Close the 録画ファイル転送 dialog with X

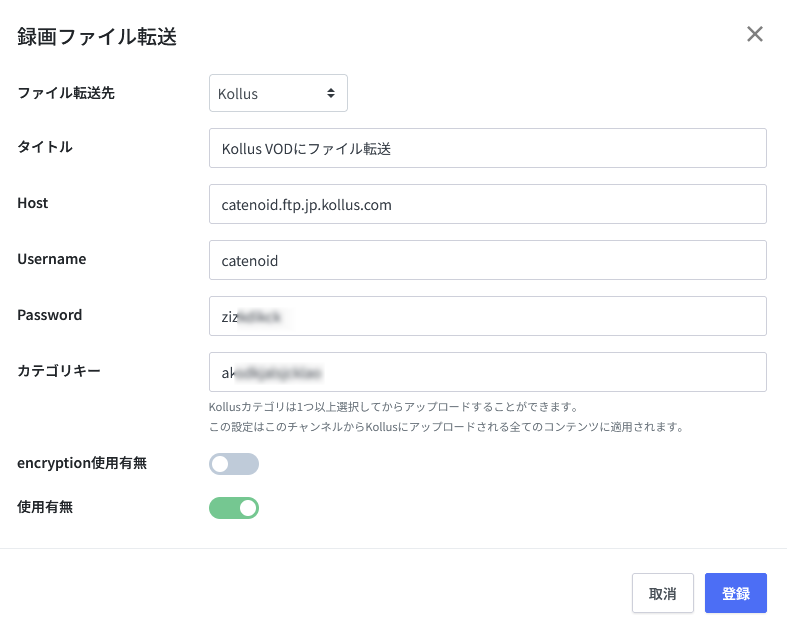click(754, 34)
